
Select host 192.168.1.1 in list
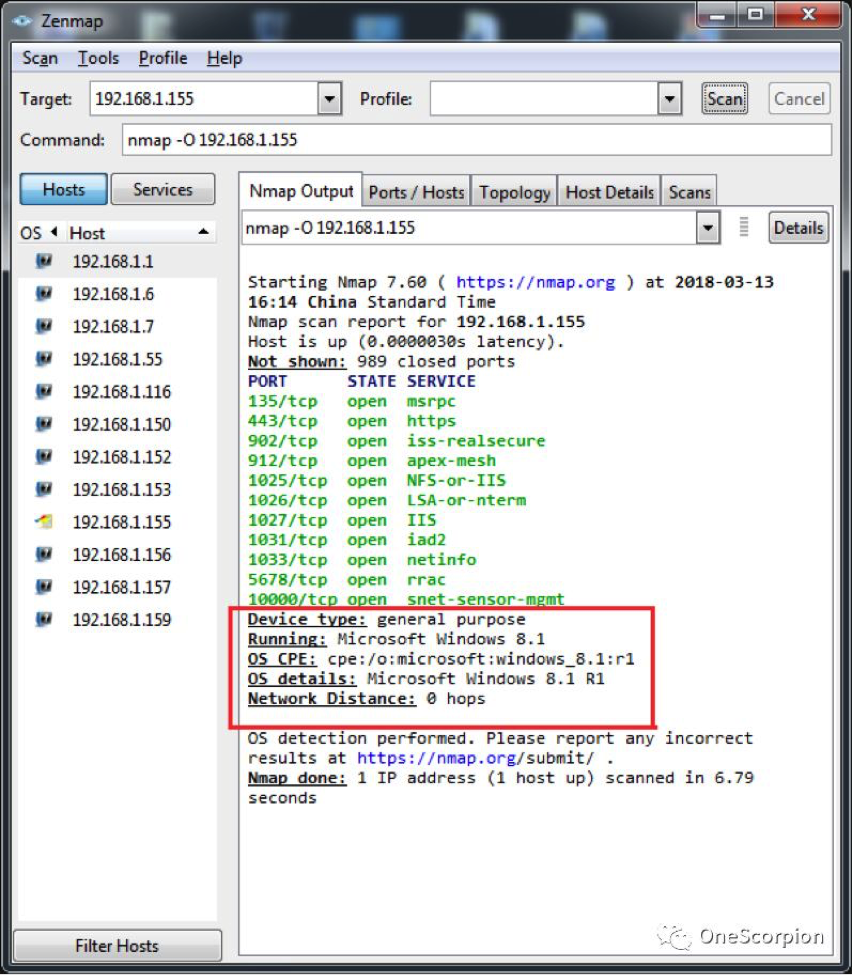coord(113,261)
